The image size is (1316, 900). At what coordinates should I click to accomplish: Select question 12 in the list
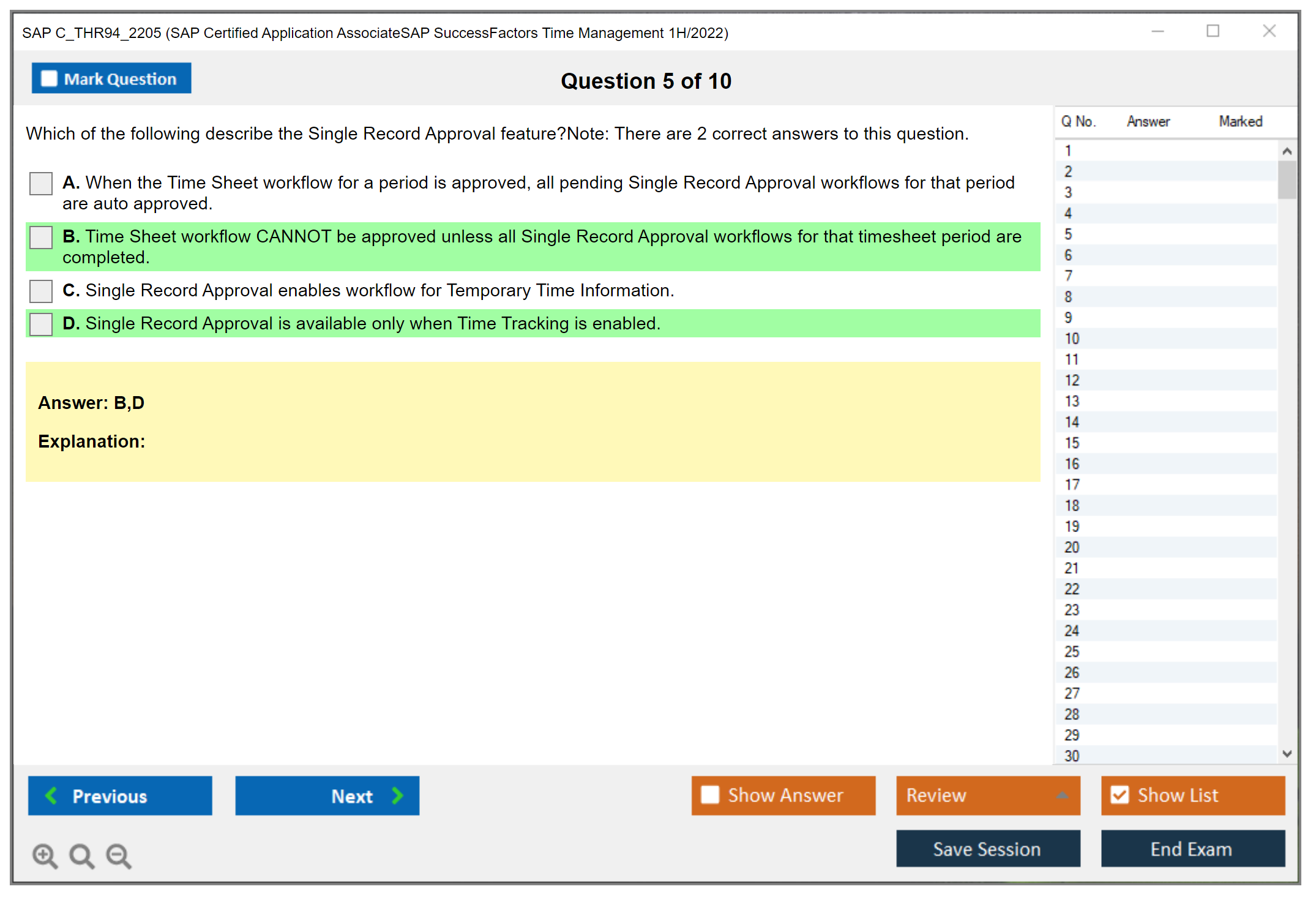[1072, 380]
